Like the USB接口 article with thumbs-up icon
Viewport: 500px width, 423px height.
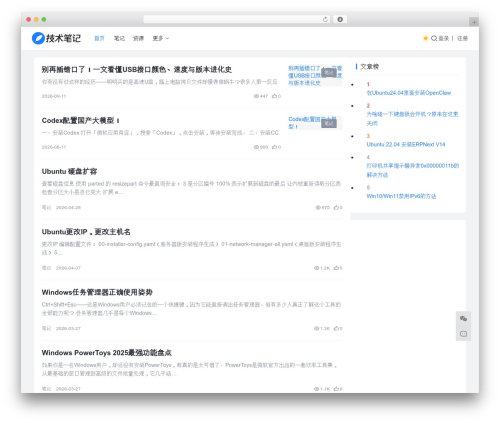click(274, 96)
